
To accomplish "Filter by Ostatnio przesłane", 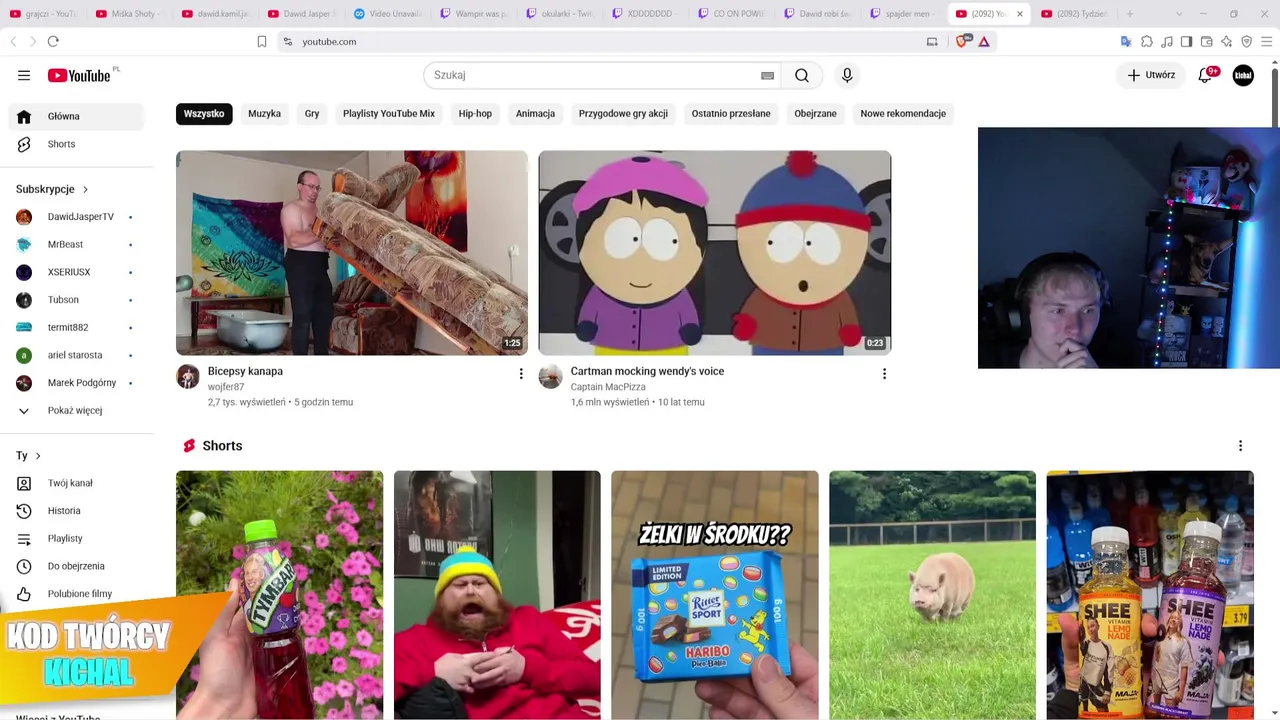I will coord(731,114).
